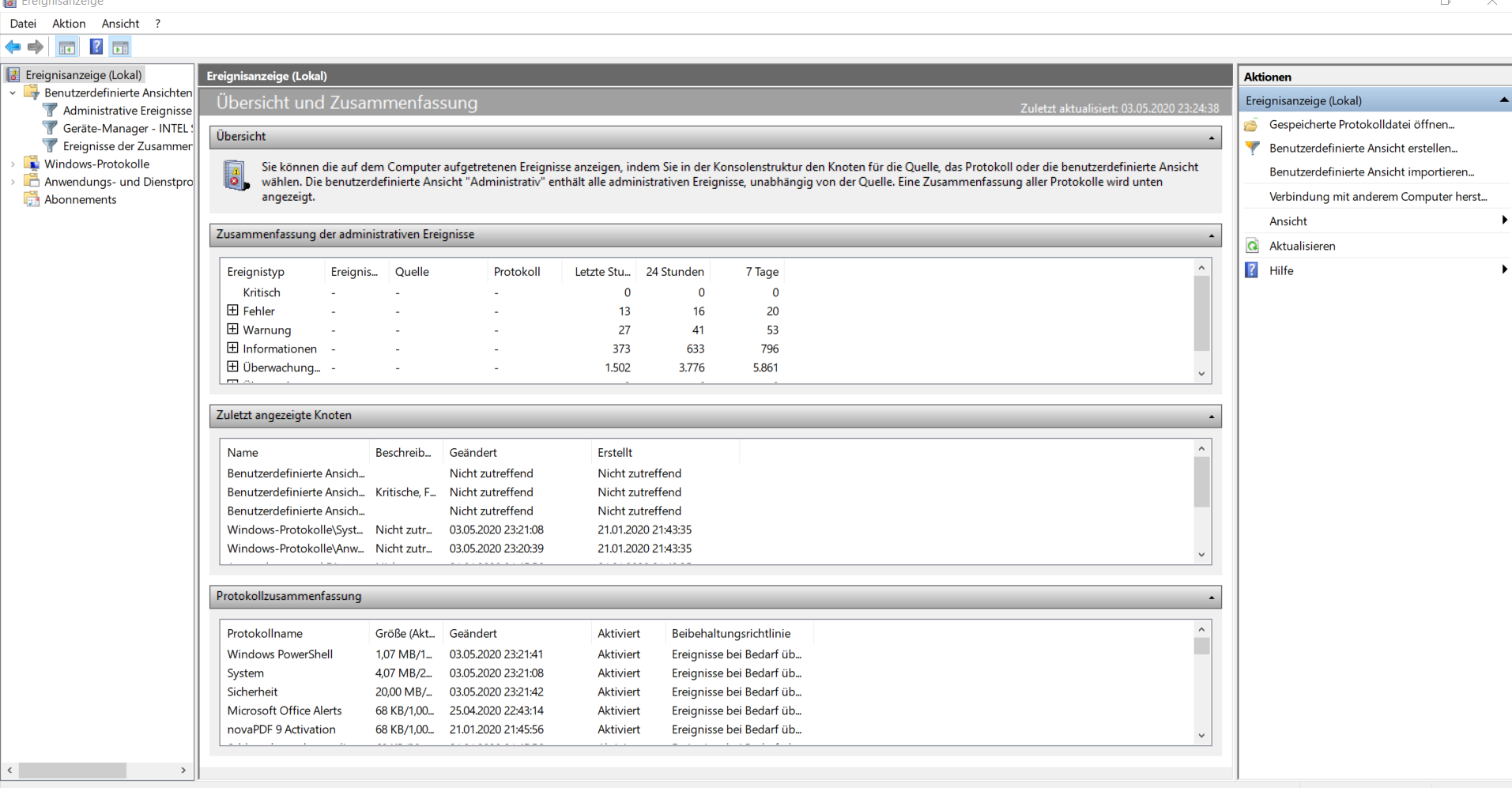Click right arrow of console tree horizontal scrollbar
The image size is (1512, 788).
point(183,770)
